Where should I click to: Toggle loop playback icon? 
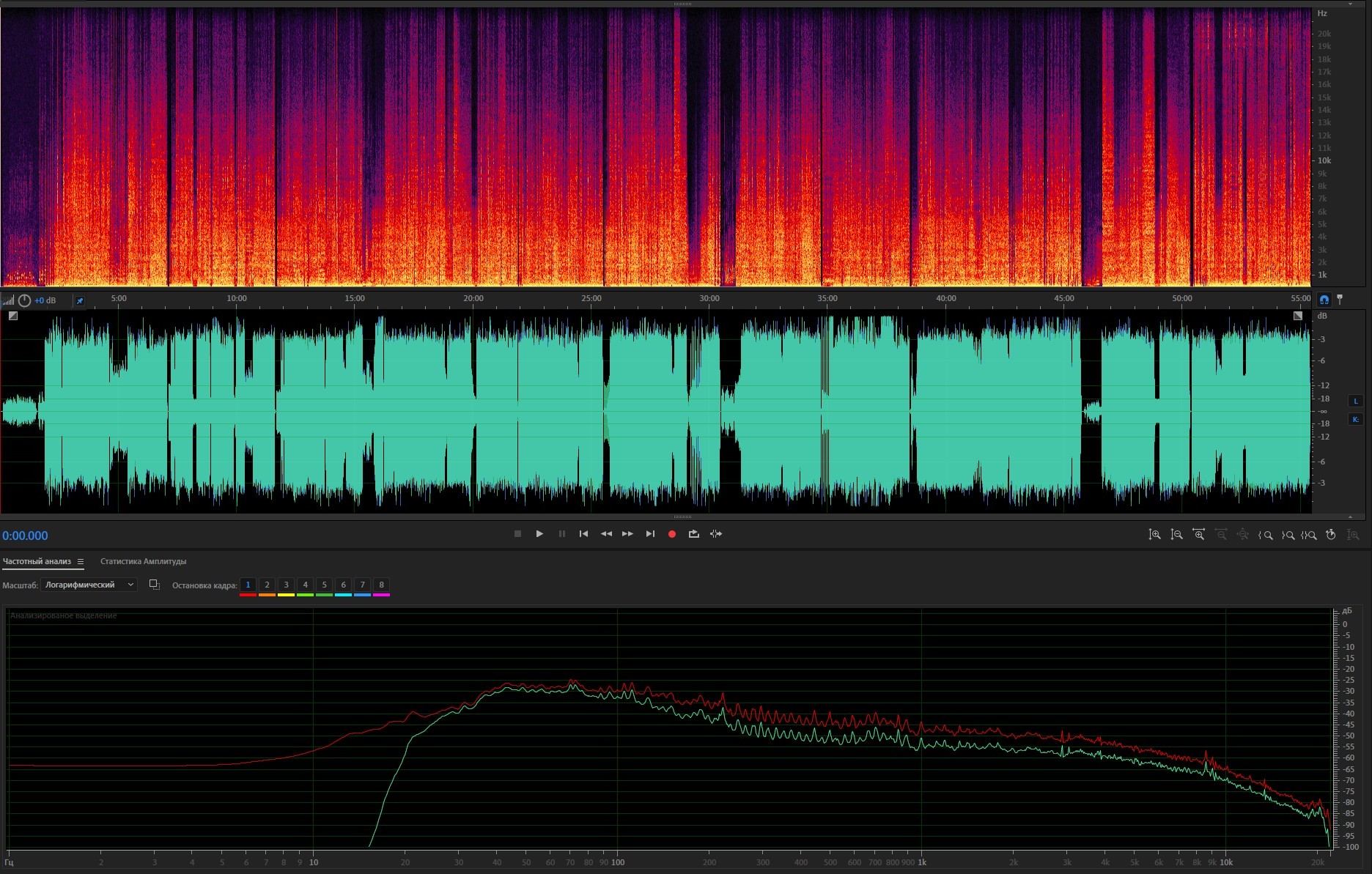[x=693, y=534]
